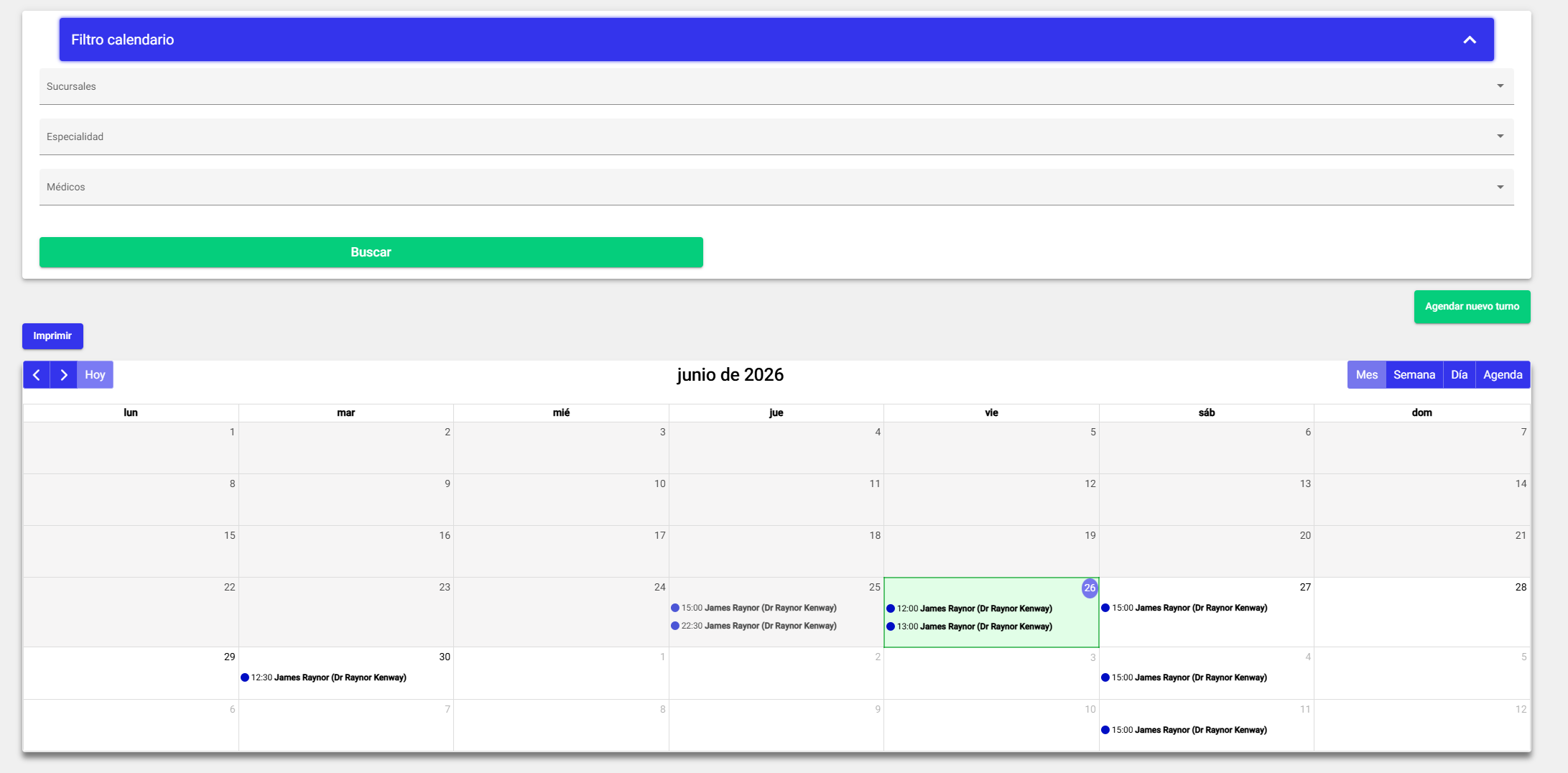Image resolution: width=1568 pixels, height=773 pixels.
Task: Open the Sucursales dropdown
Action: point(776,86)
